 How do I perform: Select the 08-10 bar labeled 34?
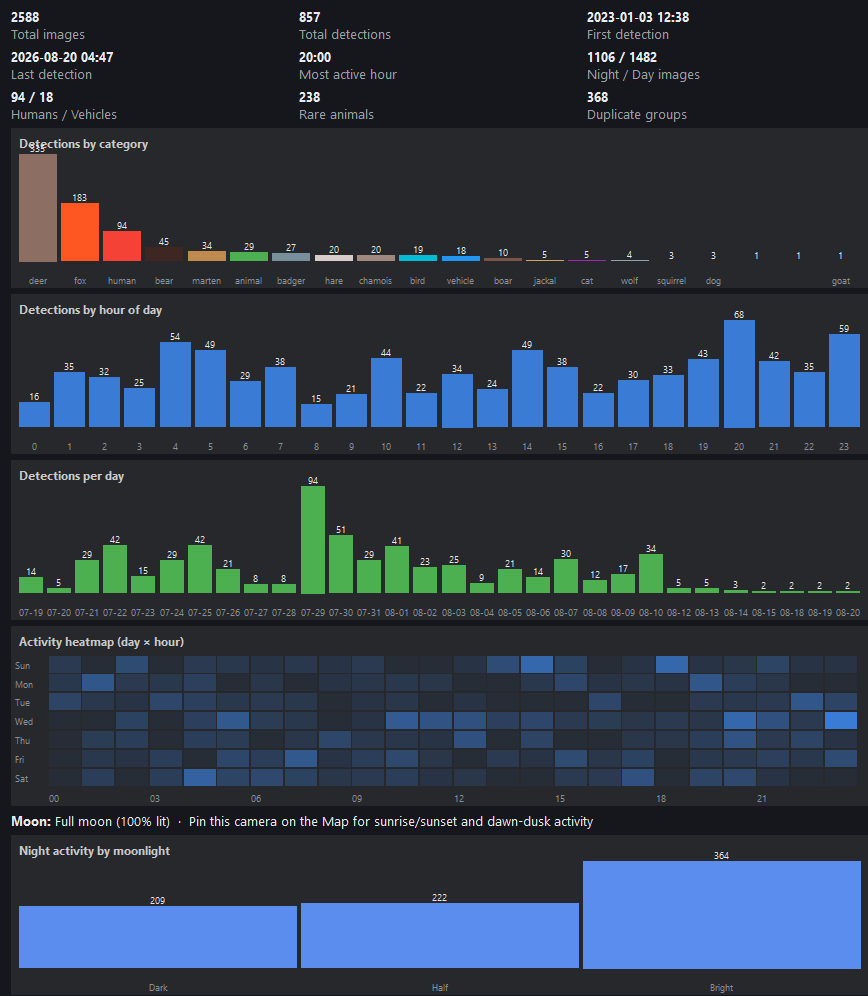click(651, 574)
